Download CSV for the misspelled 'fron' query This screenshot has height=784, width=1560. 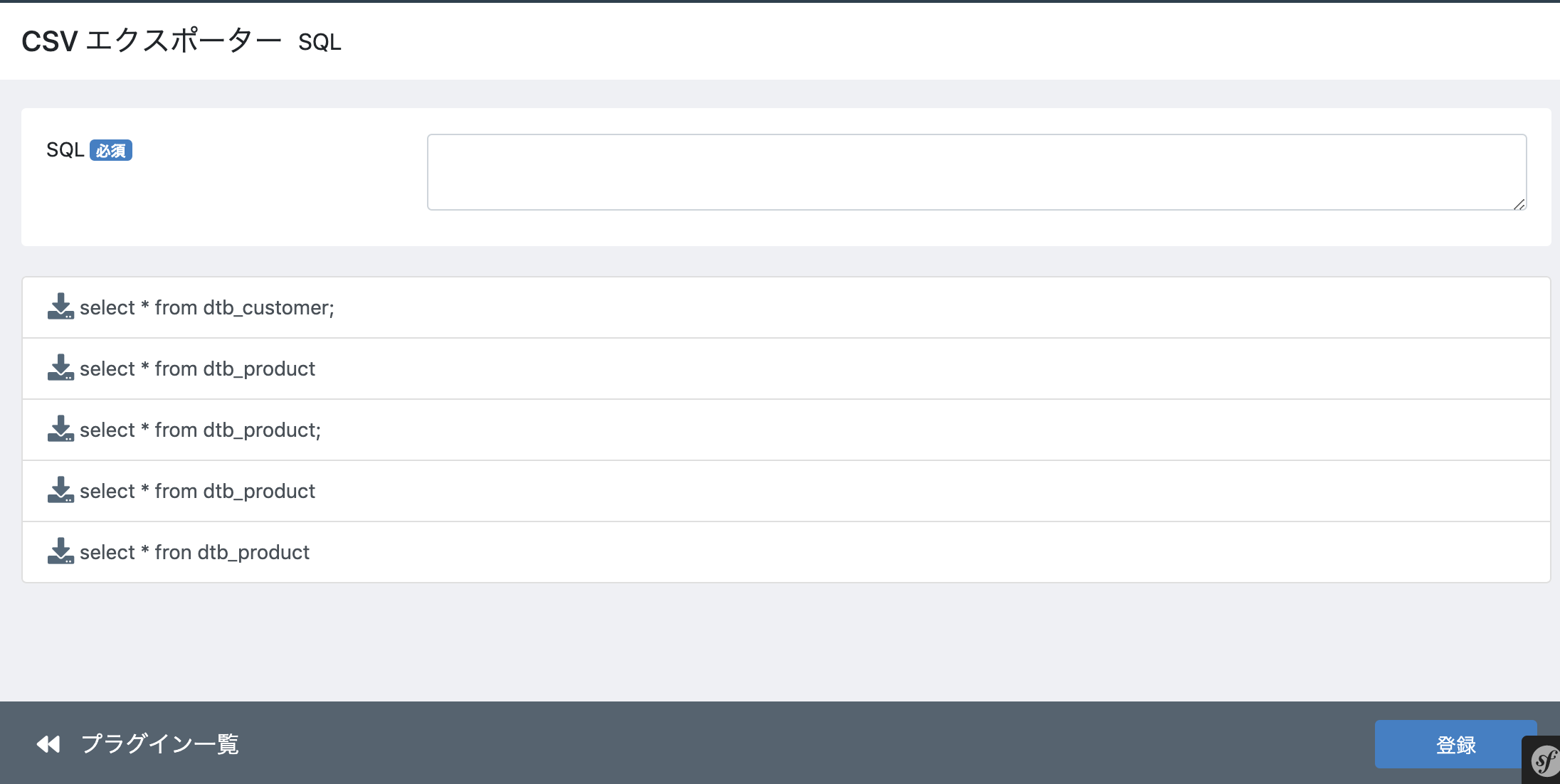60,551
